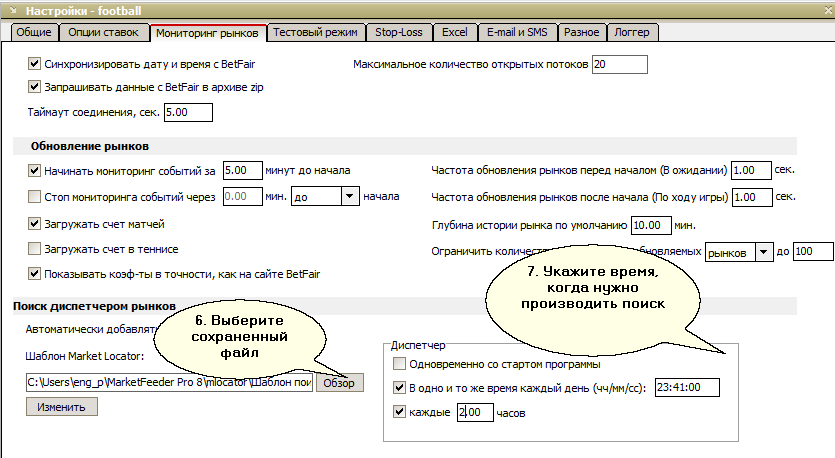The height and width of the screenshot is (458, 835).
Task: Edit minutes before start monitoring field
Action: click(243, 170)
